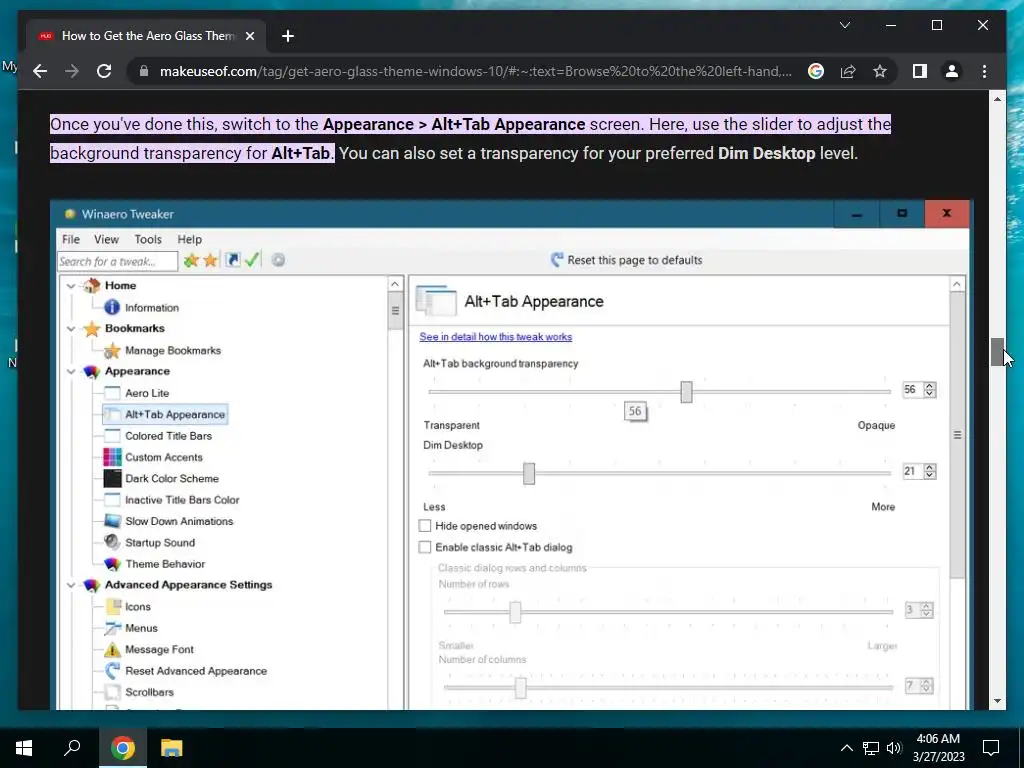The height and width of the screenshot is (768, 1024).
Task: Click Dim Desktop value 21 spinner
Action: coord(919,472)
